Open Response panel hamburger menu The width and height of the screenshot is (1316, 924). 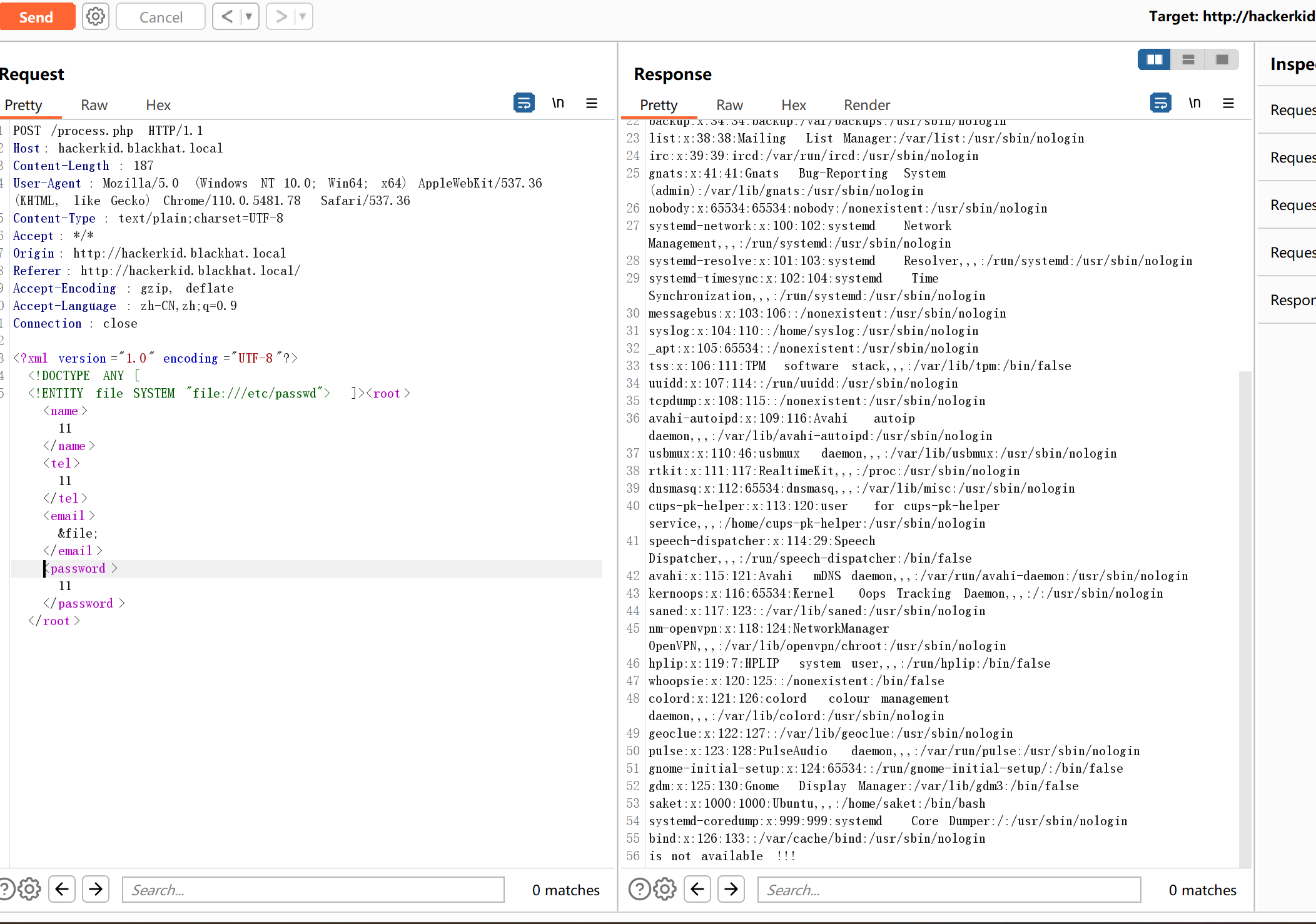(x=1228, y=103)
